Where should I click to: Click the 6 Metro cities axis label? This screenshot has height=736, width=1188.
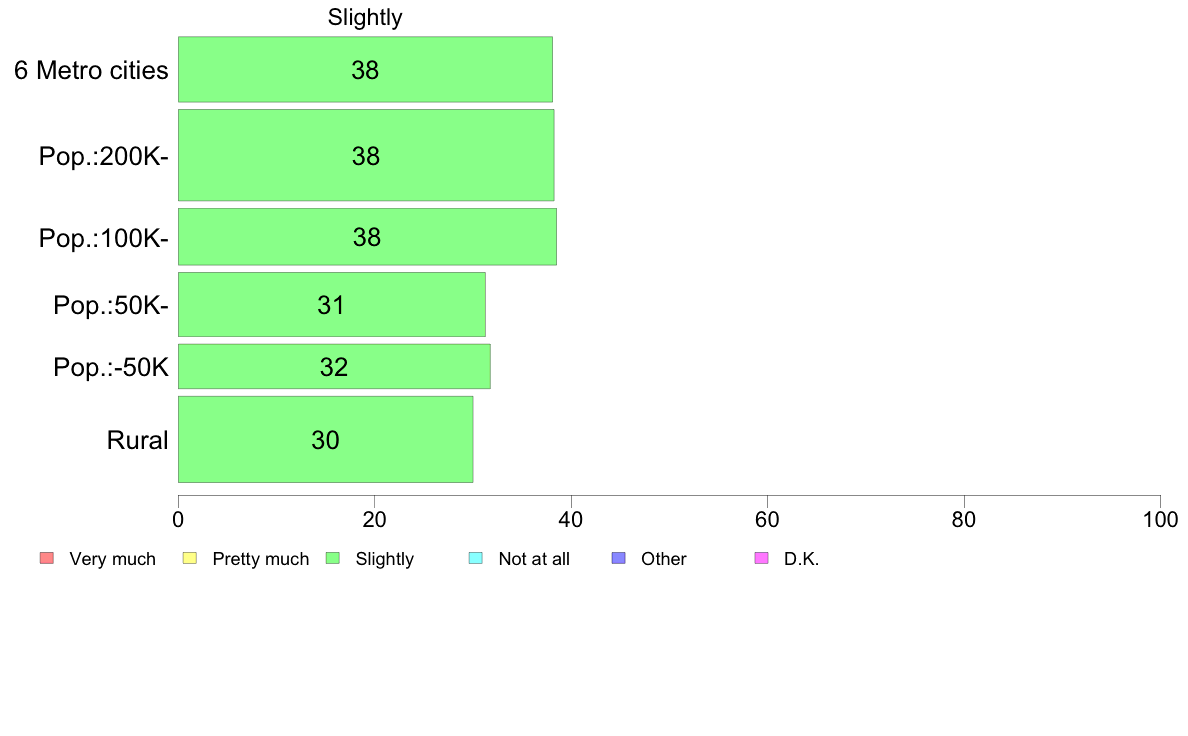coord(91,70)
